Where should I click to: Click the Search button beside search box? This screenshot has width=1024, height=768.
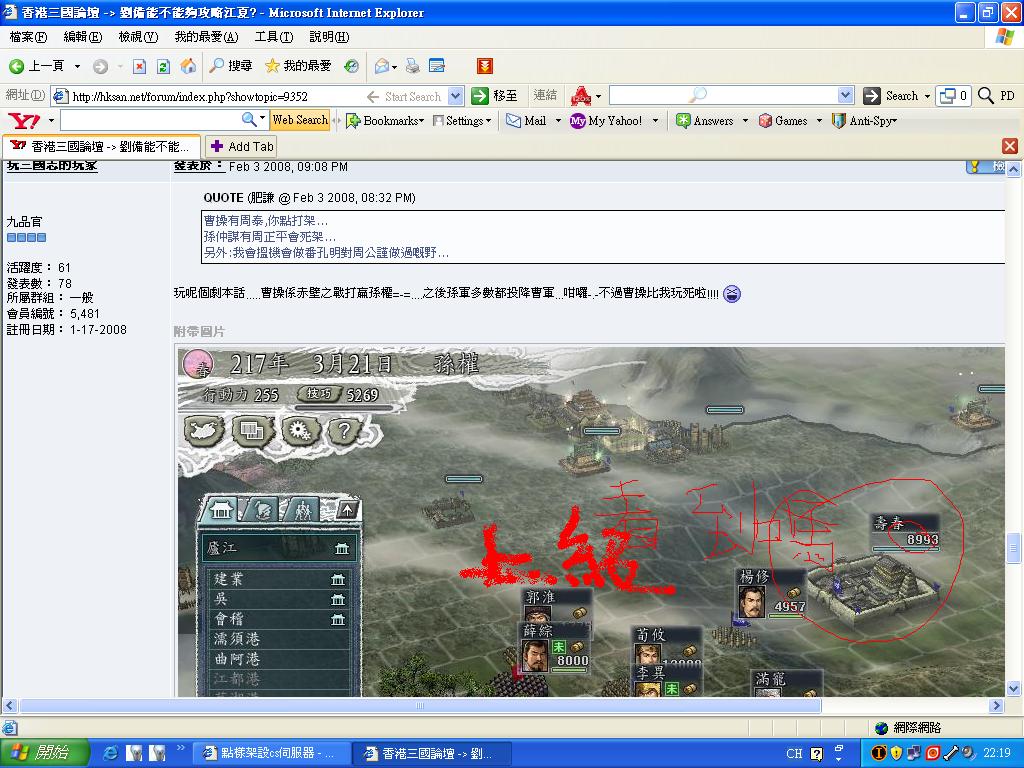(891, 96)
